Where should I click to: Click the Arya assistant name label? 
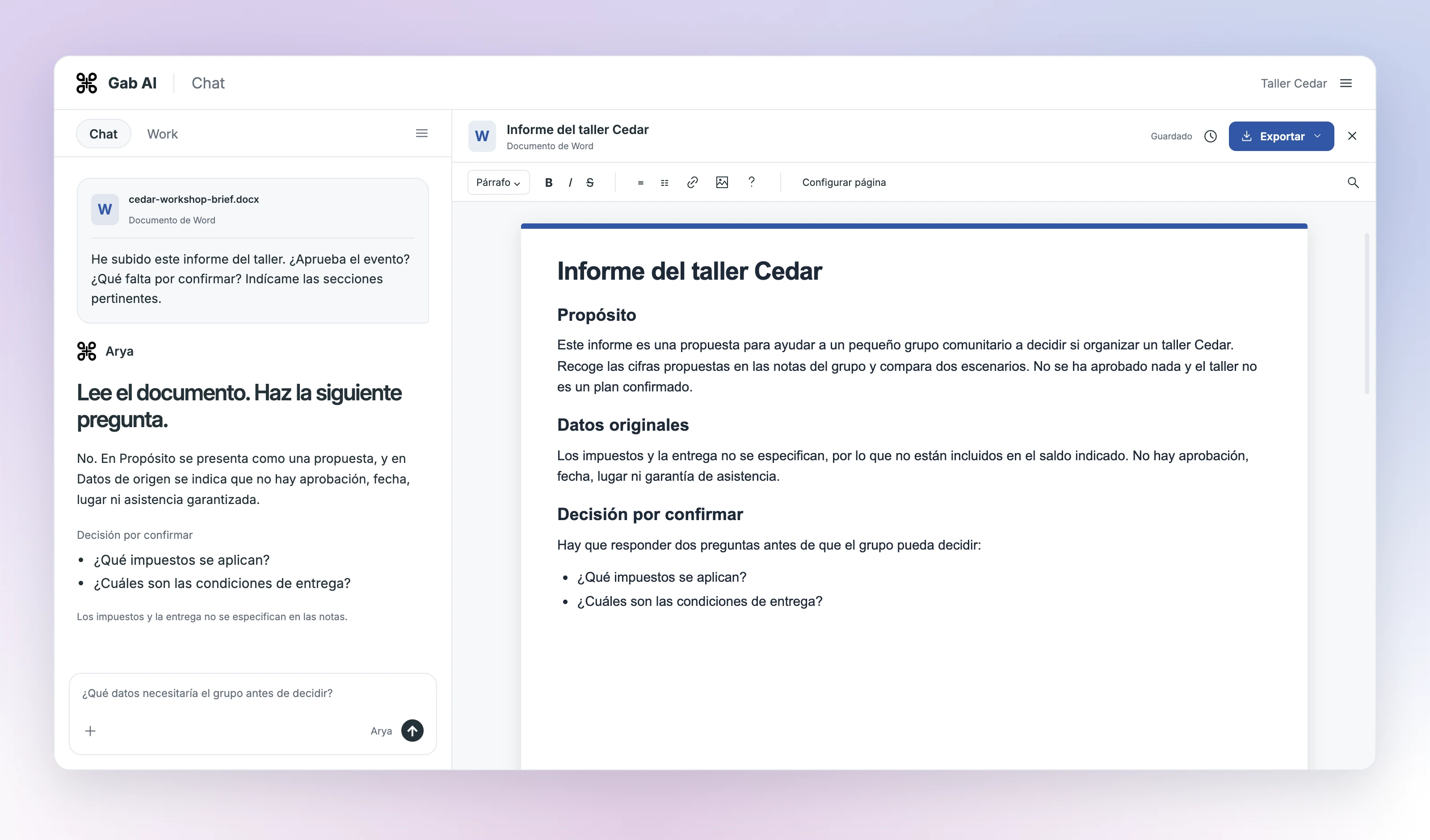119,351
